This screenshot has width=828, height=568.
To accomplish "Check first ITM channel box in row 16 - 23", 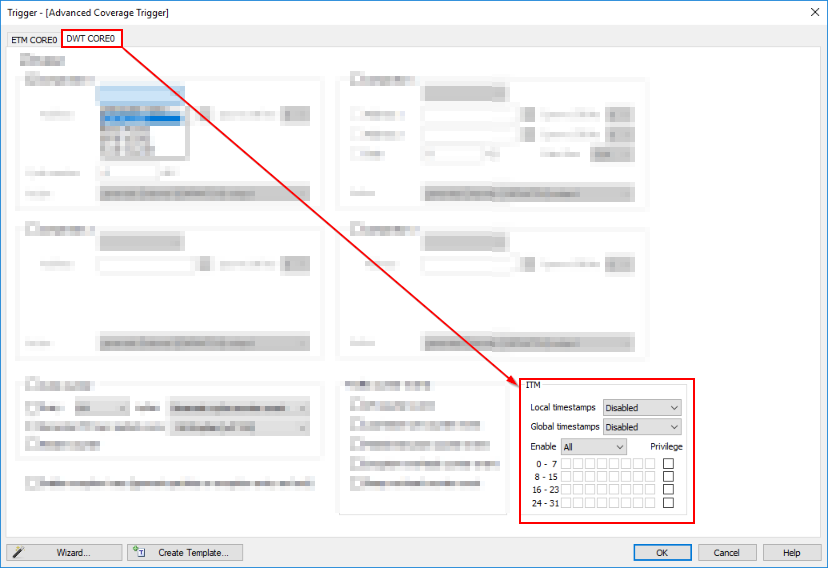I will pos(566,490).
